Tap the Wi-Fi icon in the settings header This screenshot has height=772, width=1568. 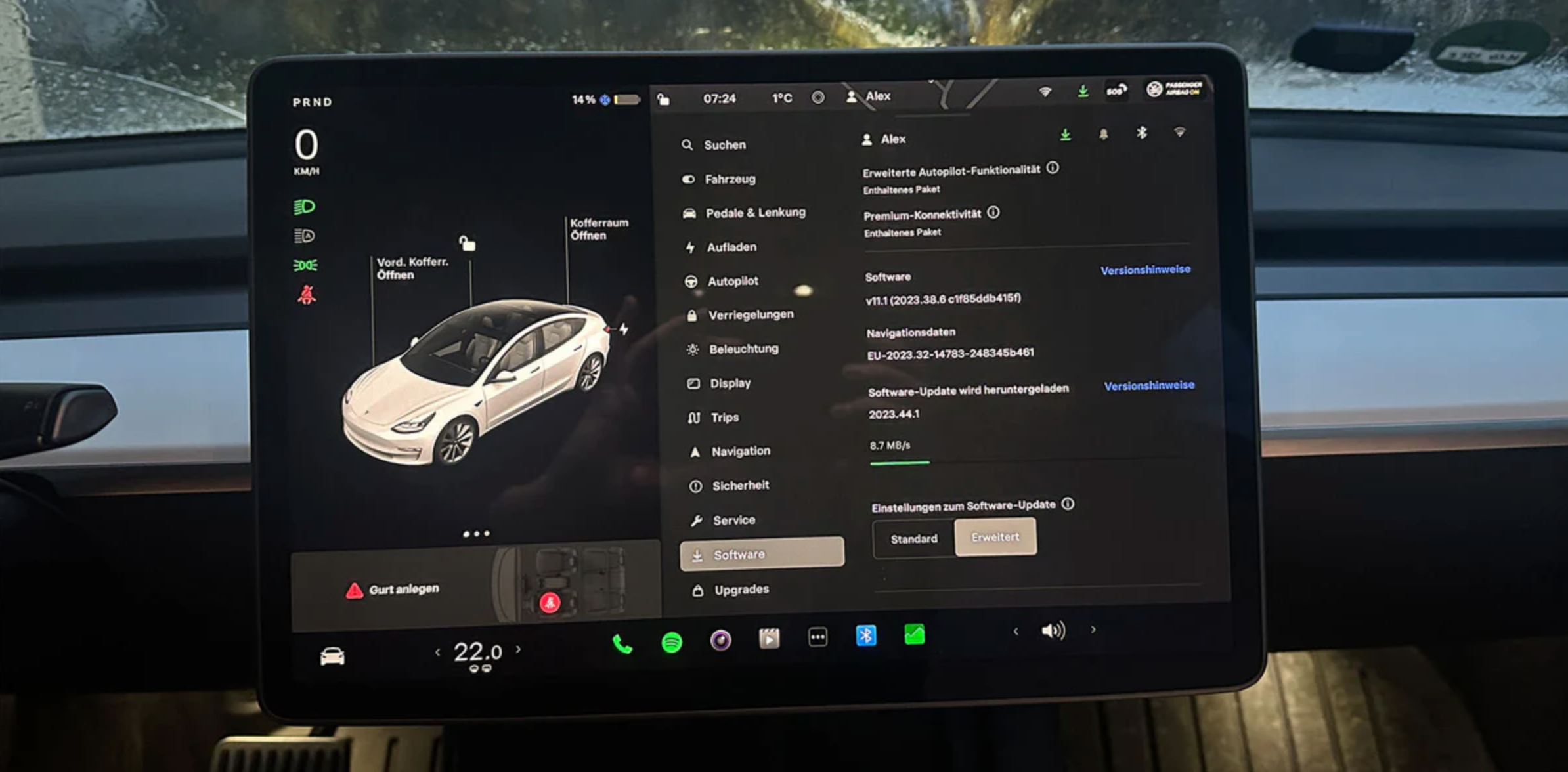click(x=1180, y=132)
